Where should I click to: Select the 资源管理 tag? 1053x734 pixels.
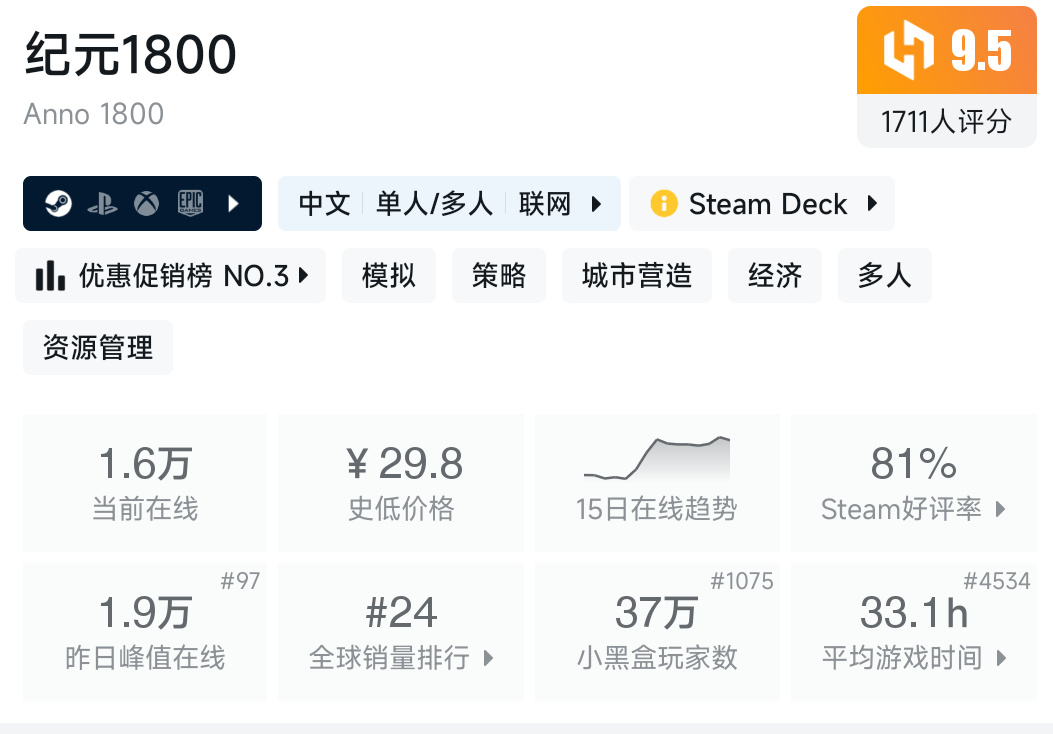click(98, 348)
